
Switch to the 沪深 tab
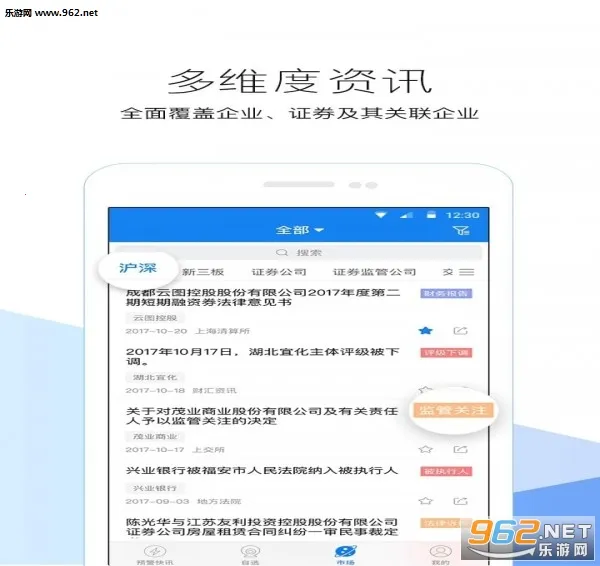click(x=137, y=269)
